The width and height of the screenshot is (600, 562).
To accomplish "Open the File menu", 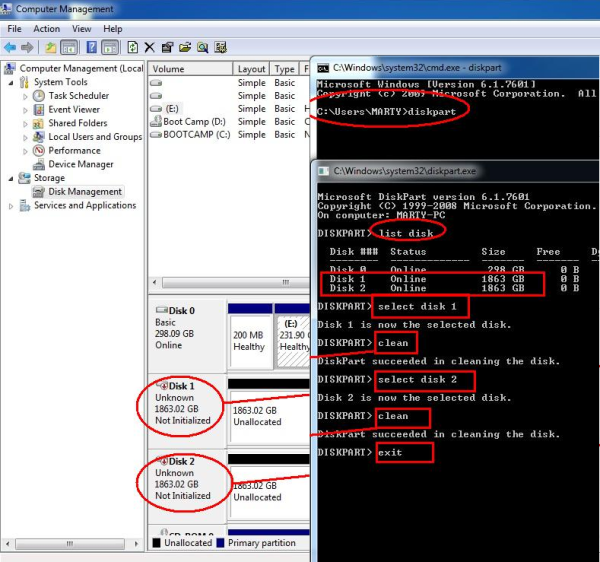I will coord(15,29).
